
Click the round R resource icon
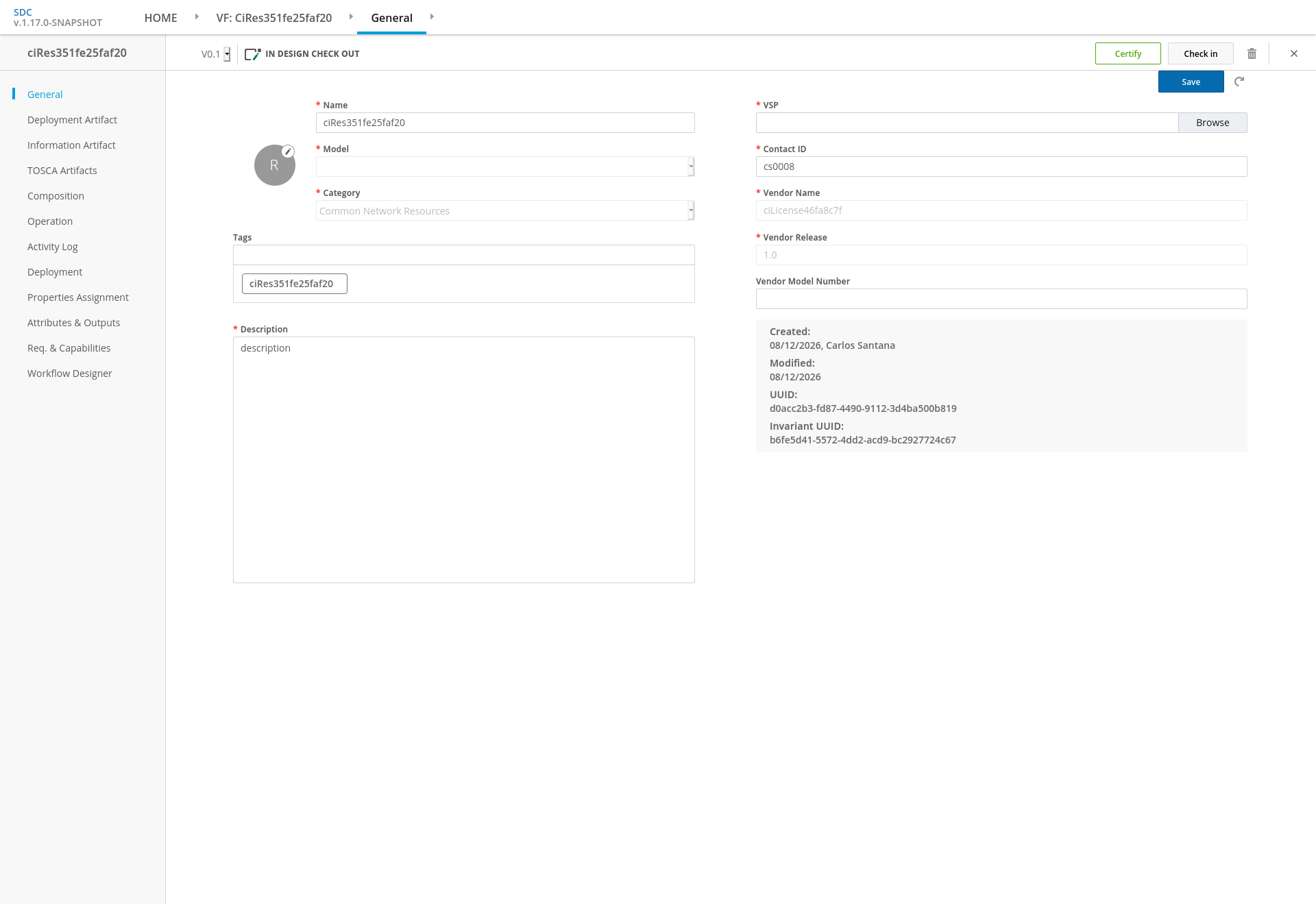(x=274, y=165)
